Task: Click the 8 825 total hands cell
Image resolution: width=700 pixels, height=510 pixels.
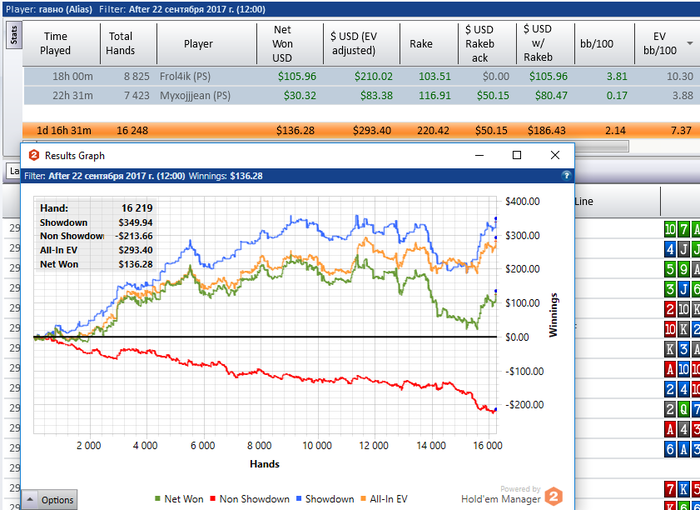Action: (137, 76)
